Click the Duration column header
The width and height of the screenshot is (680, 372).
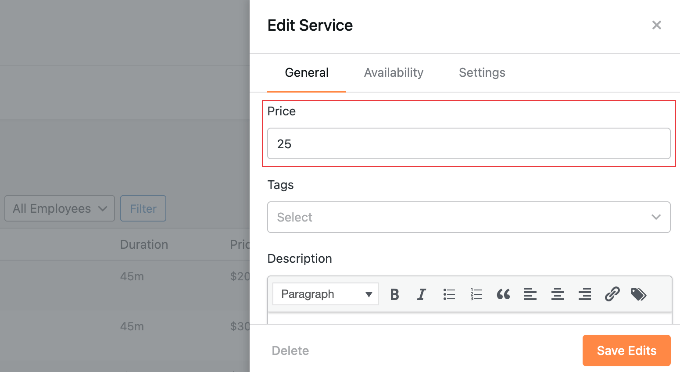click(144, 245)
